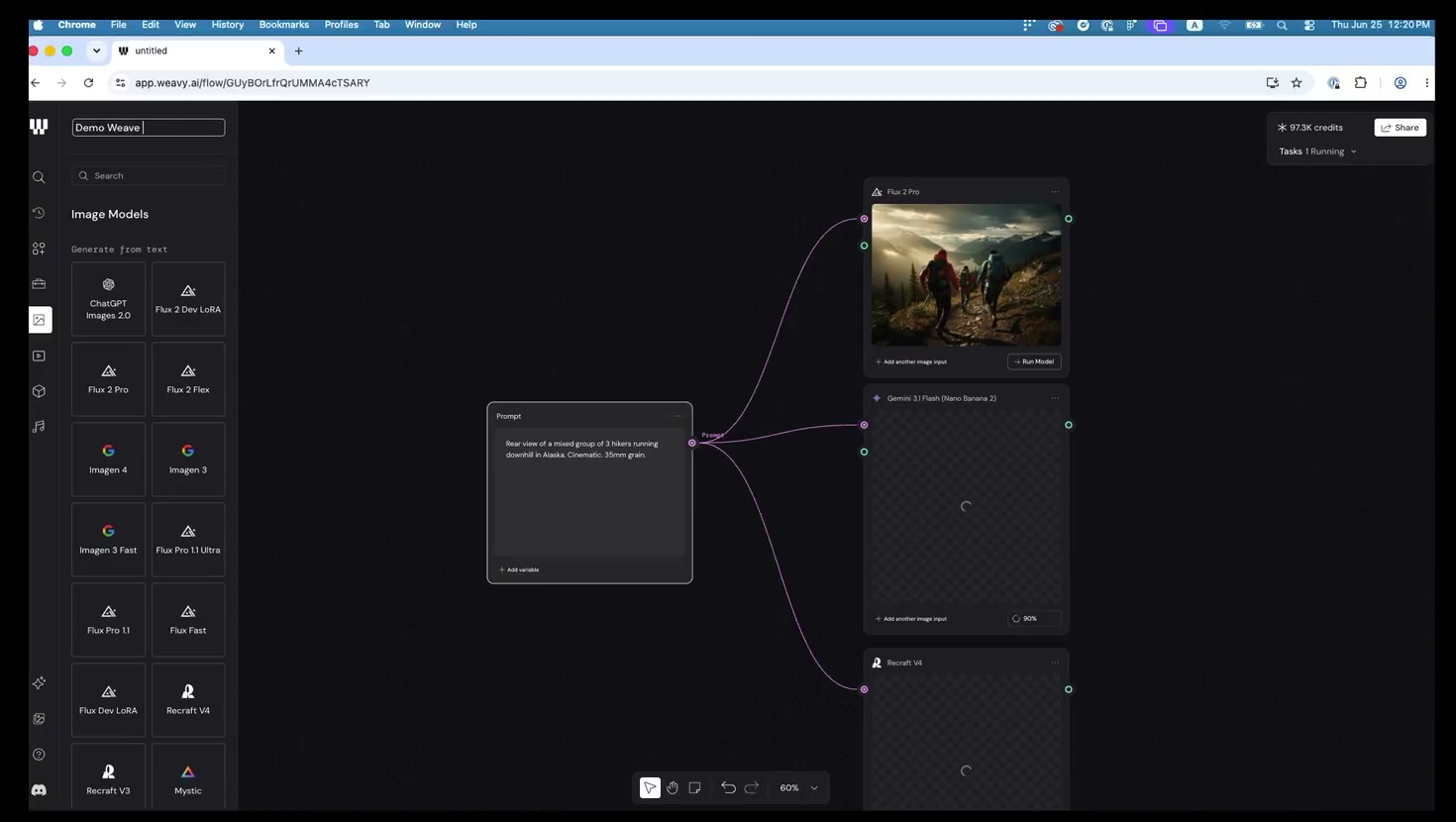Click Run Model on Flux 2 Pro
The height and width of the screenshot is (822, 1456).
(x=1034, y=361)
